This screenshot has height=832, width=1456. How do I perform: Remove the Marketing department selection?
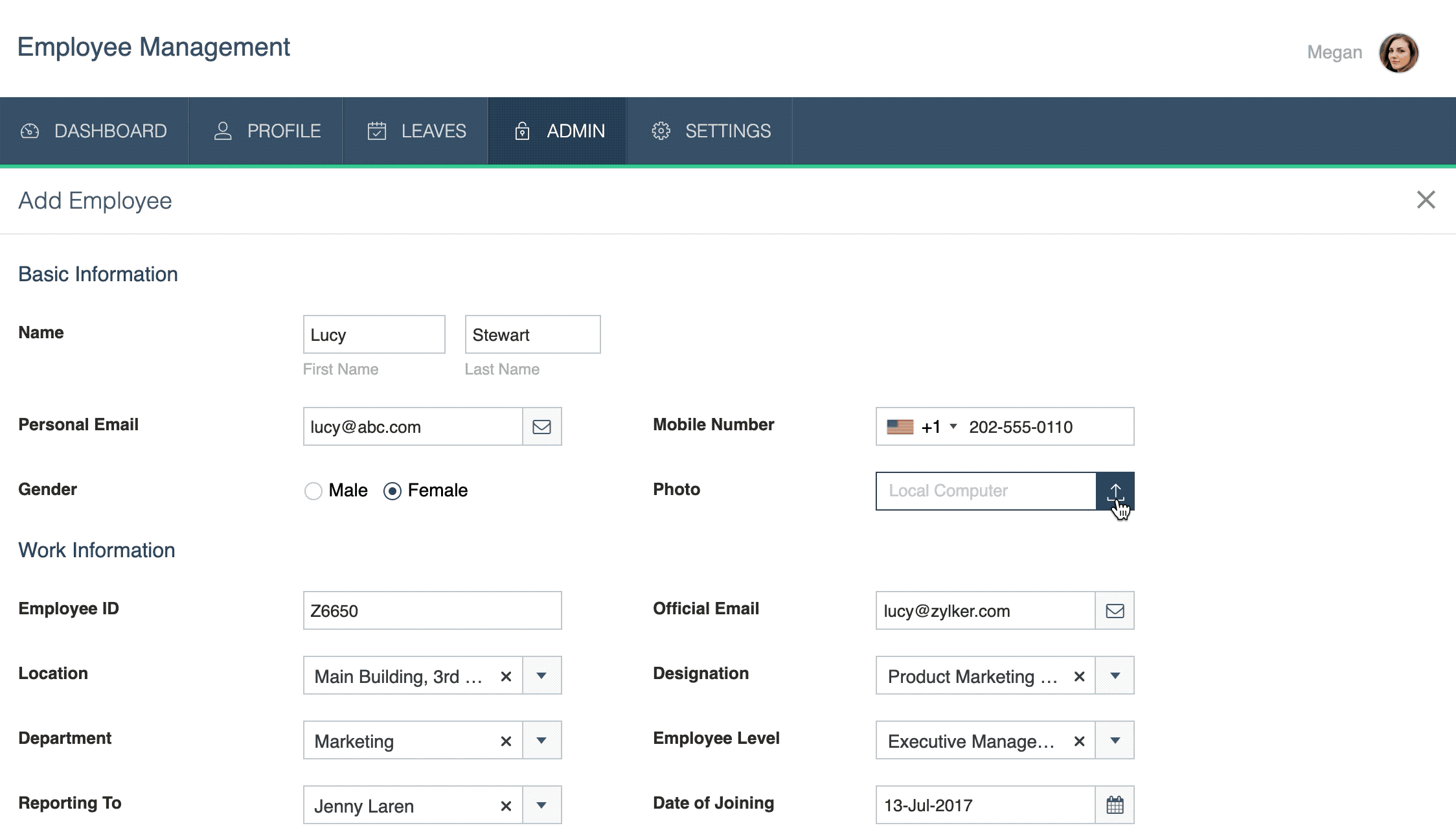506,741
